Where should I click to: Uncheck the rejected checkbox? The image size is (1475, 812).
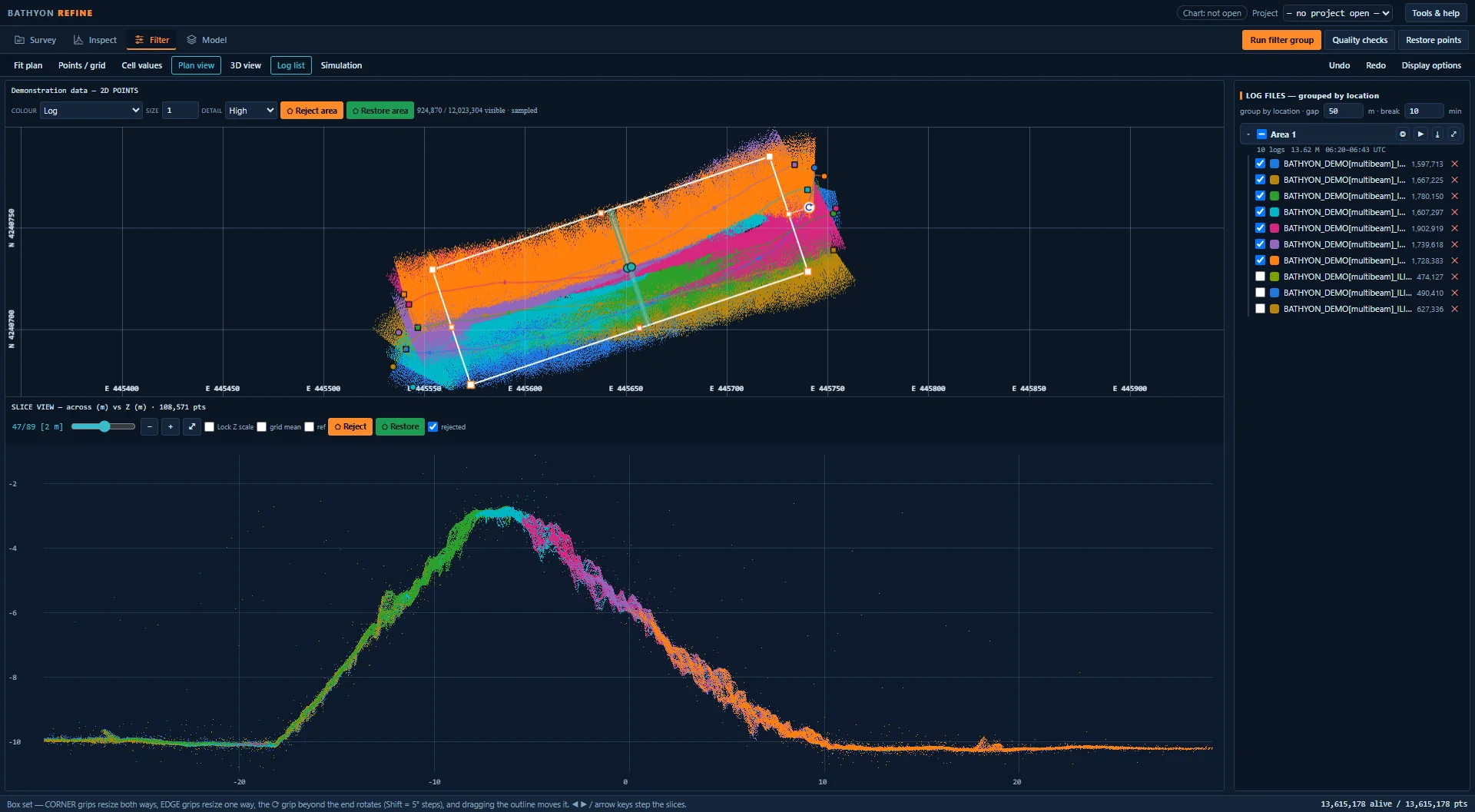(433, 427)
